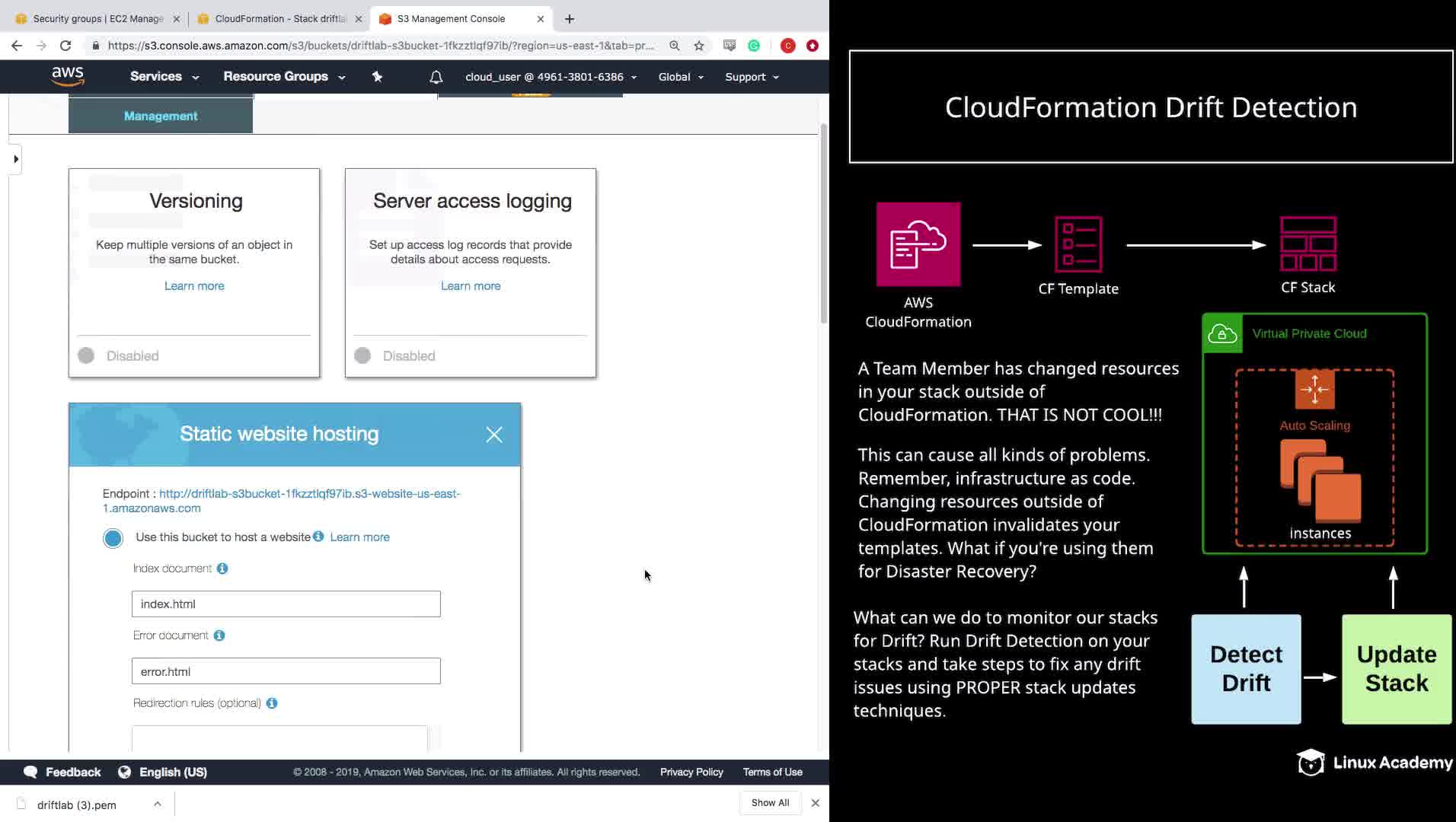
Task: Click the Versioning Disabled status indicator
Action: (x=86, y=355)
